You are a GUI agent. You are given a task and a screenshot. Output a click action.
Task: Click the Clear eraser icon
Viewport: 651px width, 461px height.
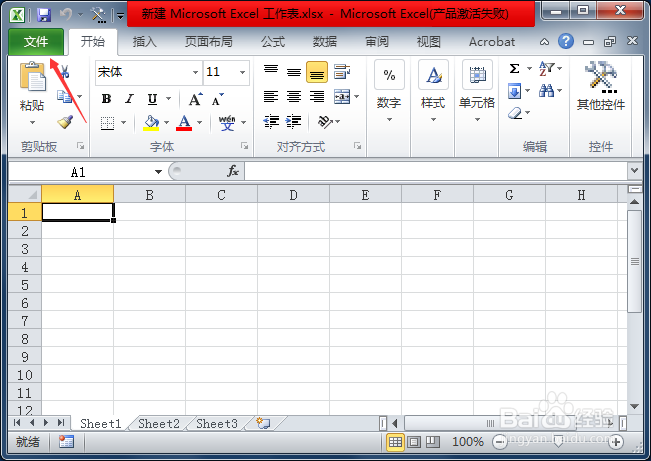[x=515, y=113]
